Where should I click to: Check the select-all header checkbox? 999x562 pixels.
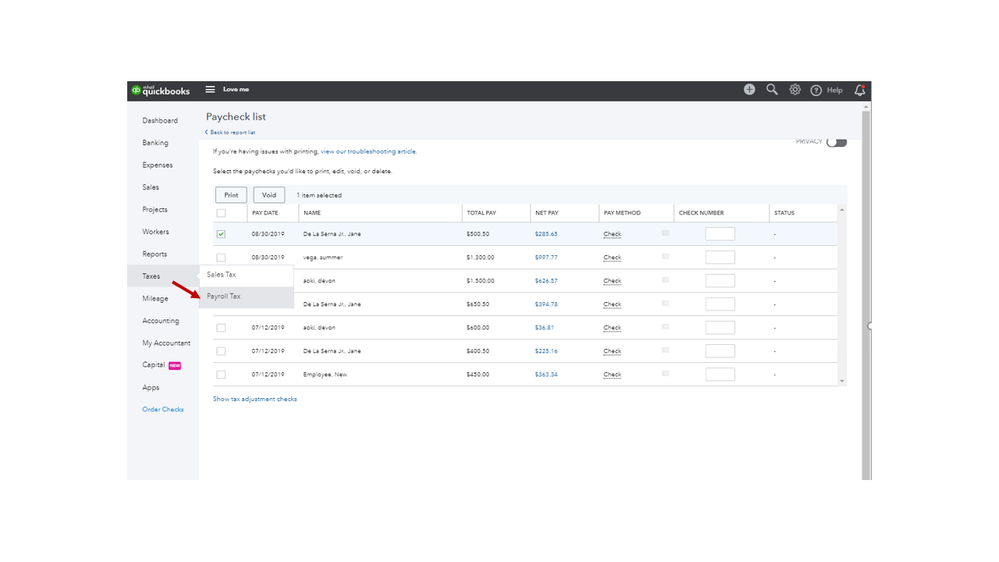click(x=221, y=213)
